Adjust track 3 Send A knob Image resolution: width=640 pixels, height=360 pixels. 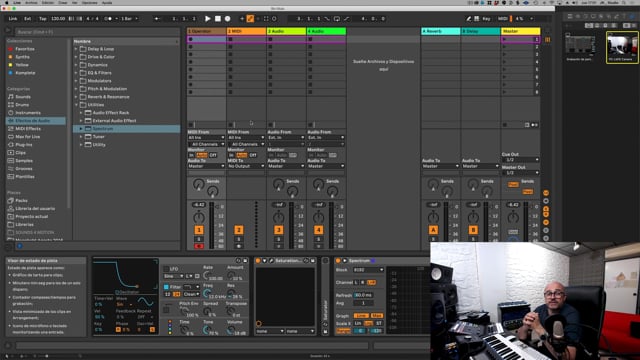click(279, 184)
